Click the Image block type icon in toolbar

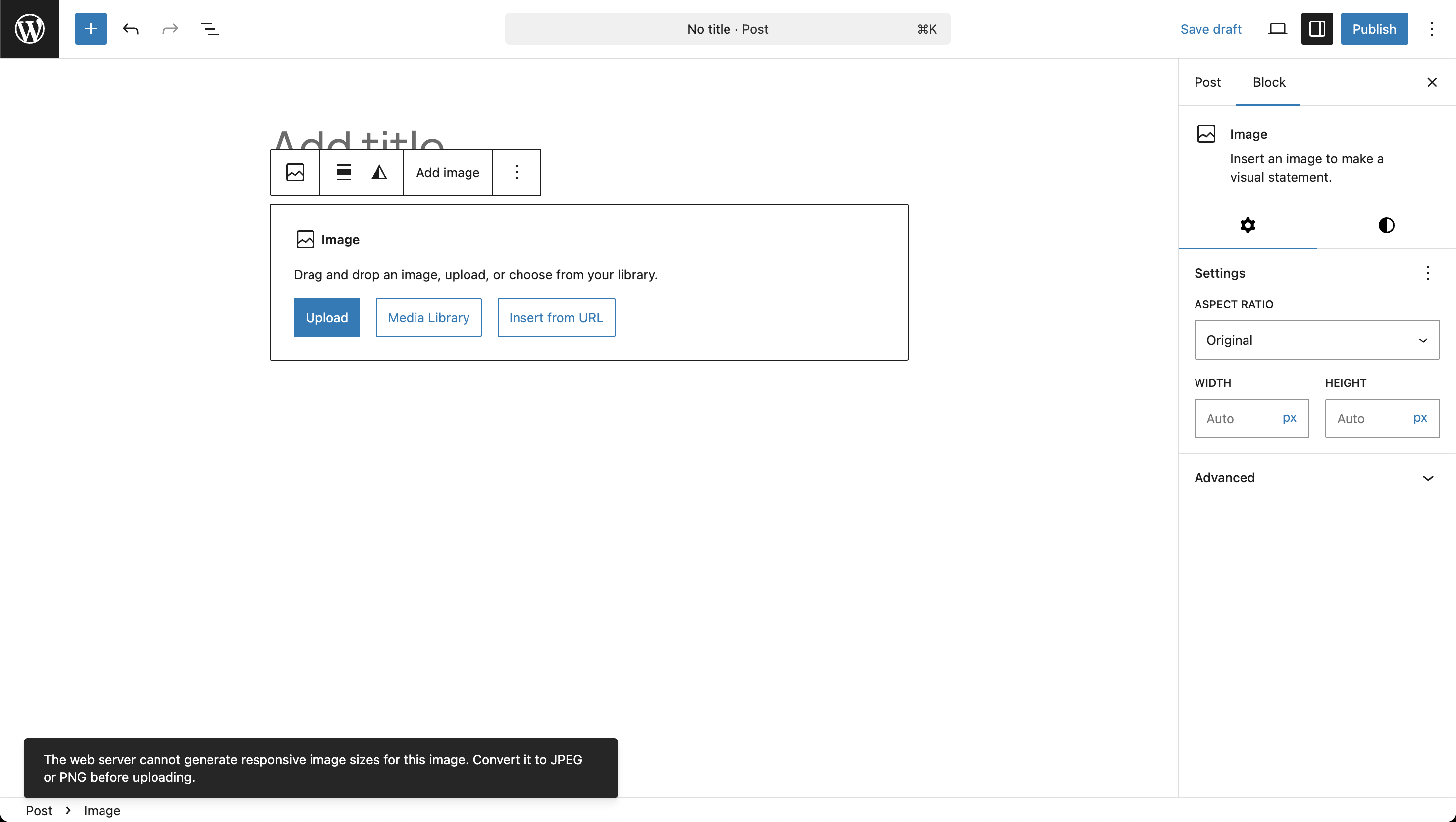pos(295,172)
